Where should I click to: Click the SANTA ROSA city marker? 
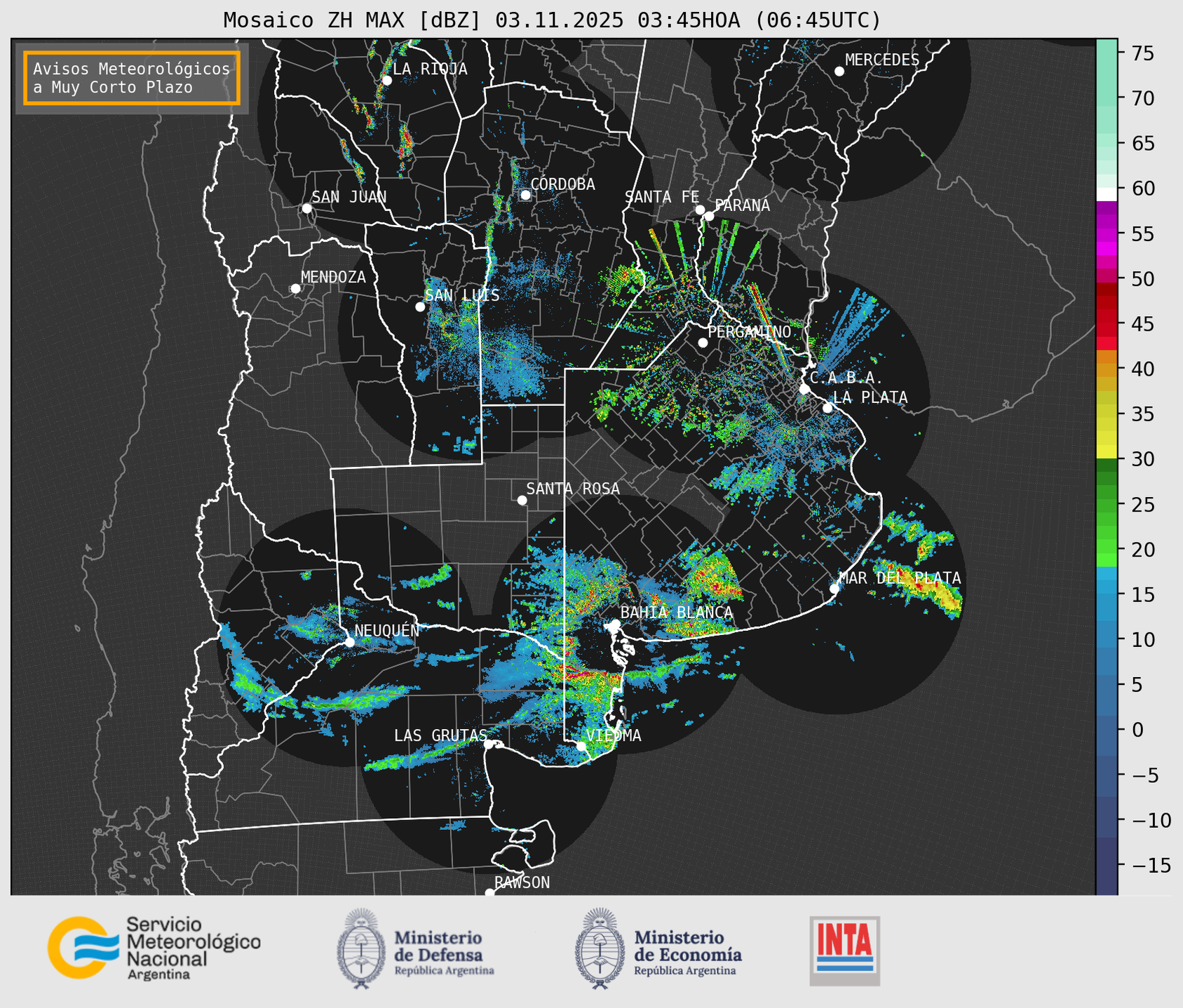point(522,500)
